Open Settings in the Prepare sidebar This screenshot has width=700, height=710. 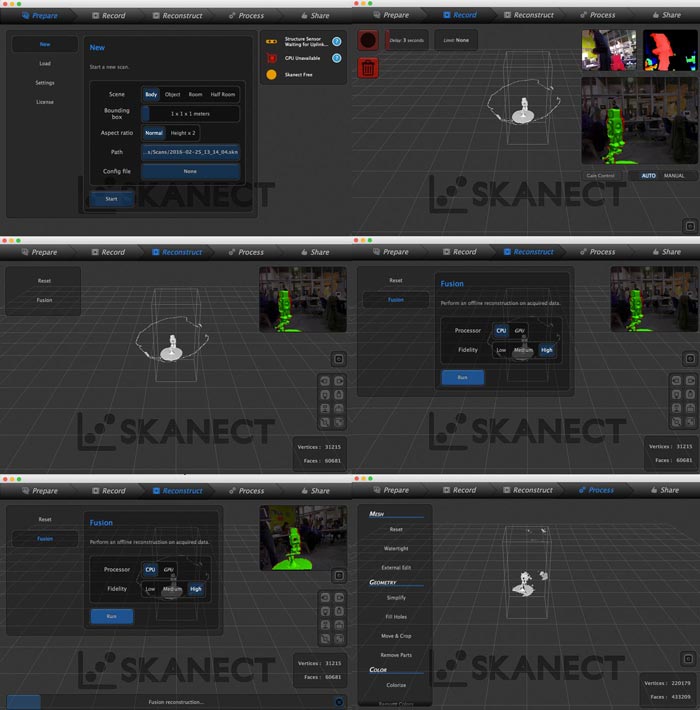[45, 83]
